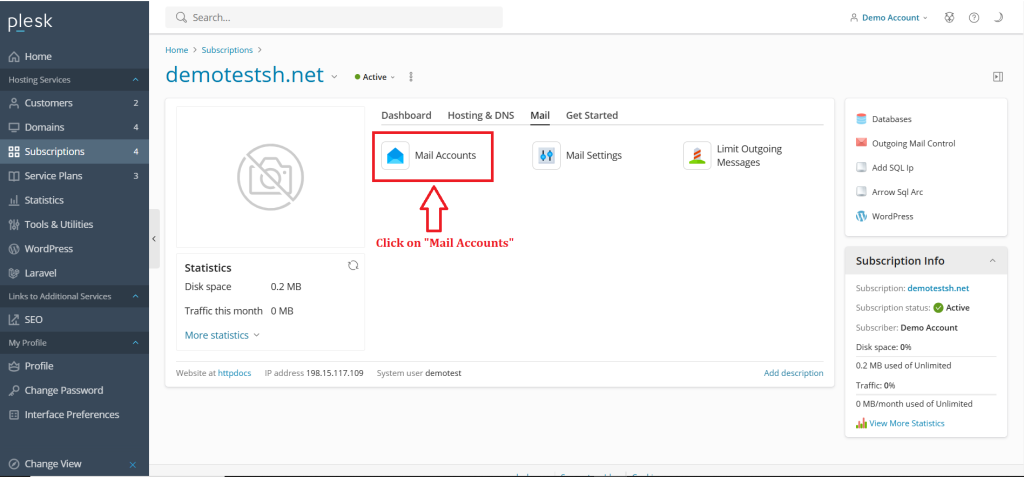Select the Mail tab
1024x477 pixels.
coord(540,115)
